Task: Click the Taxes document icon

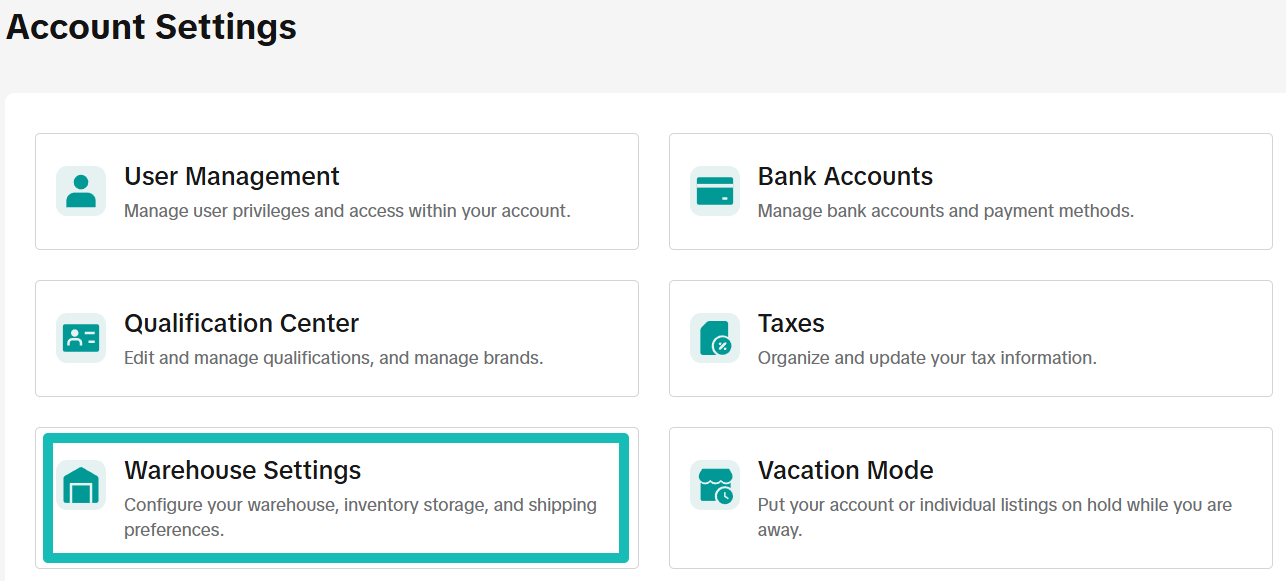Action: pos(714,337)
